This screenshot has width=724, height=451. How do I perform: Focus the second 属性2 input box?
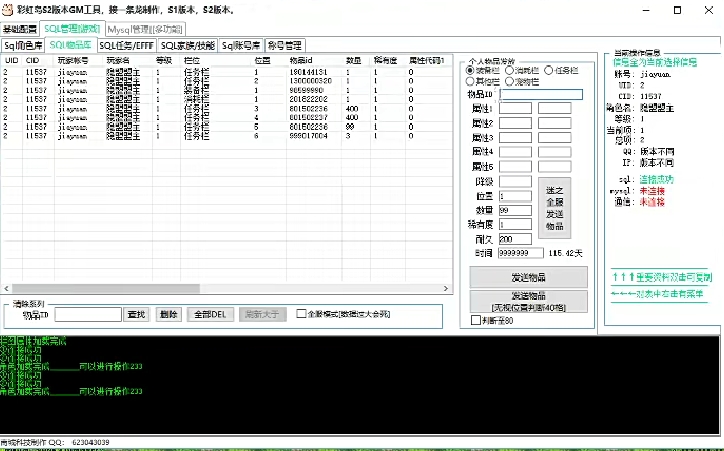[x=555, y=123]
